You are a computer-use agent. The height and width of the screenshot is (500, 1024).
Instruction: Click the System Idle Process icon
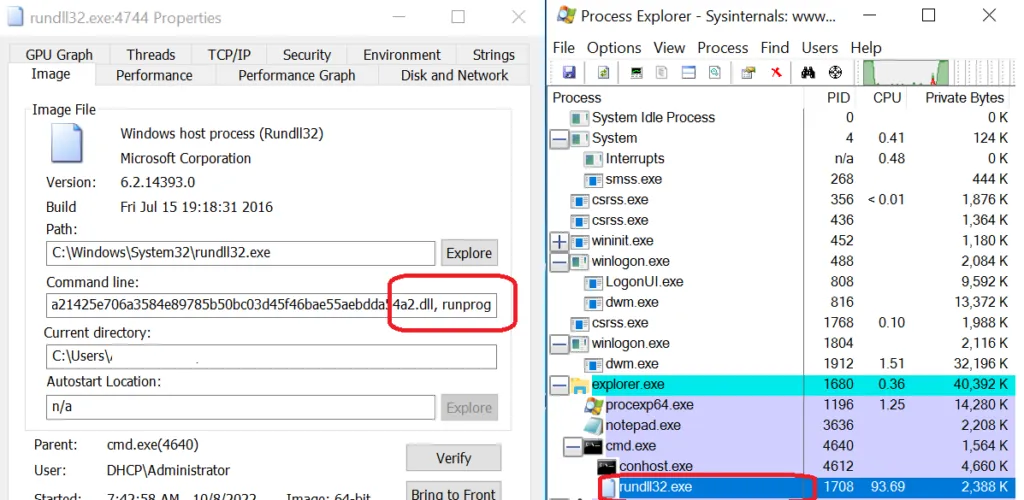coord(579,118)
